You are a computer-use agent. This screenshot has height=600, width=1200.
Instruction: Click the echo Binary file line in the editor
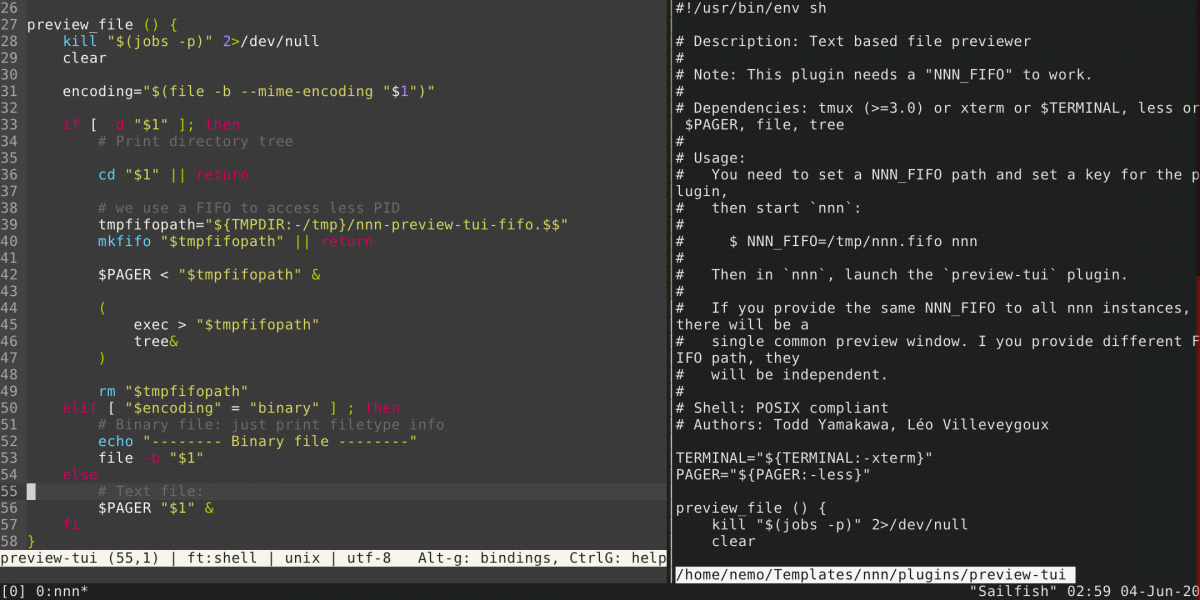[x=257, y=441]
